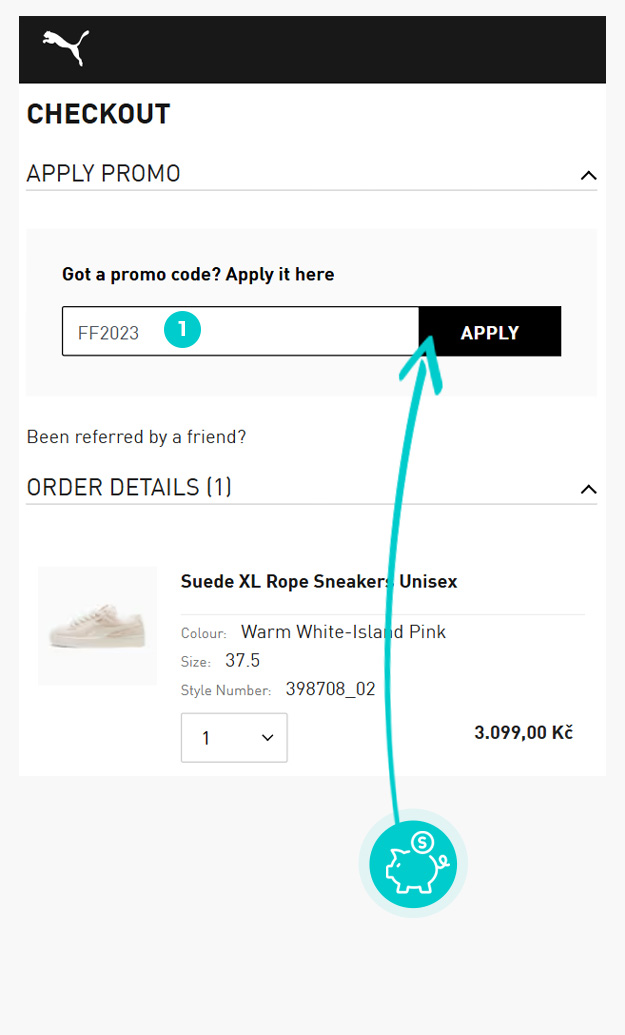Click the teal number 1 step badge
The width and height of the screenshot is (625, 1035).
pos(182,331)
